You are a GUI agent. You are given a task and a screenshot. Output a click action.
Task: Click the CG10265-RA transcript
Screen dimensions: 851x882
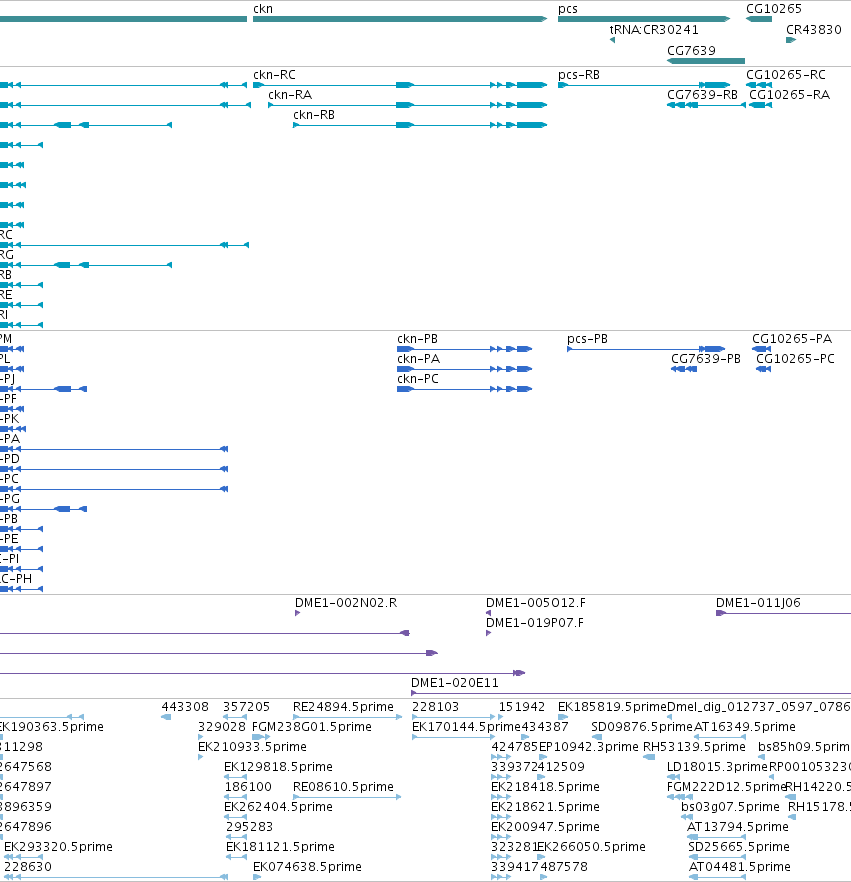click(x=760, y=105)
